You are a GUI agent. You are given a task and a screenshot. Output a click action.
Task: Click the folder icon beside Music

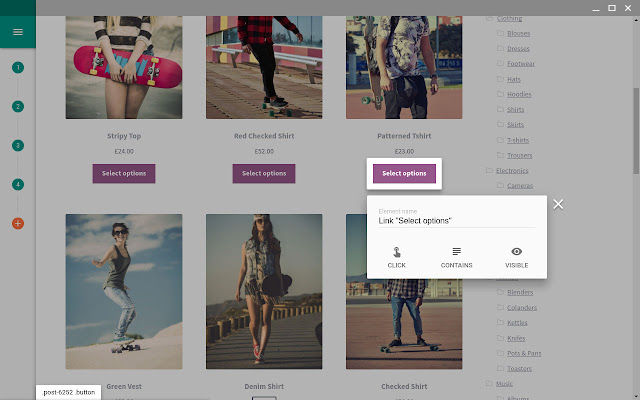[x=489, y=383]
